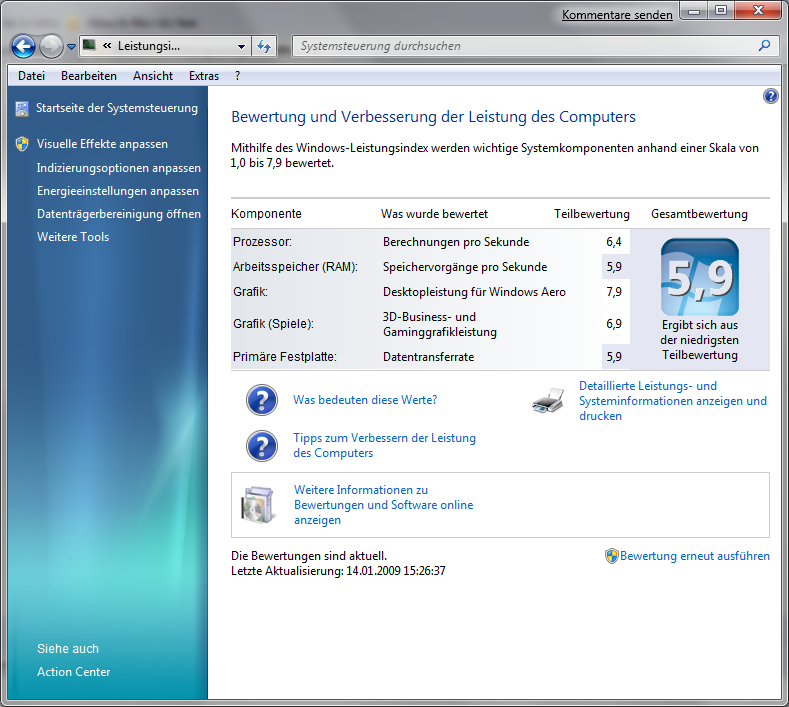The height and width of the screenshot is (707, 789).
Task: Open Was bedeuten diese Werte? link
Action: (x=365, y=400)
